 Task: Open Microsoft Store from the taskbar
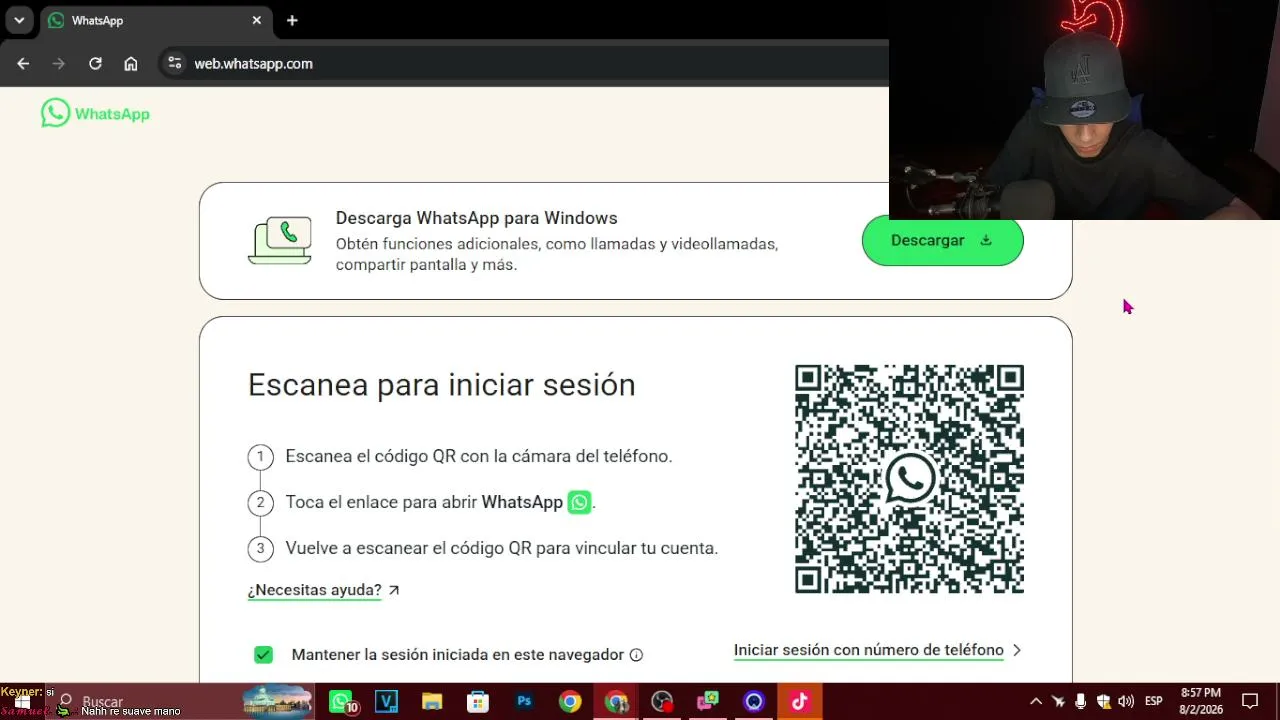tap(478, 702)
